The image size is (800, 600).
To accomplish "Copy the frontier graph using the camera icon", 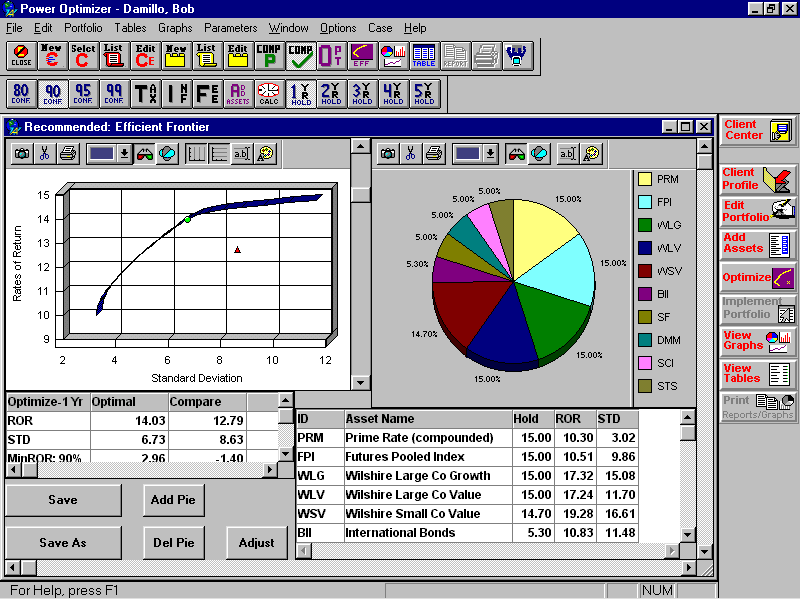I will (21, 153).
